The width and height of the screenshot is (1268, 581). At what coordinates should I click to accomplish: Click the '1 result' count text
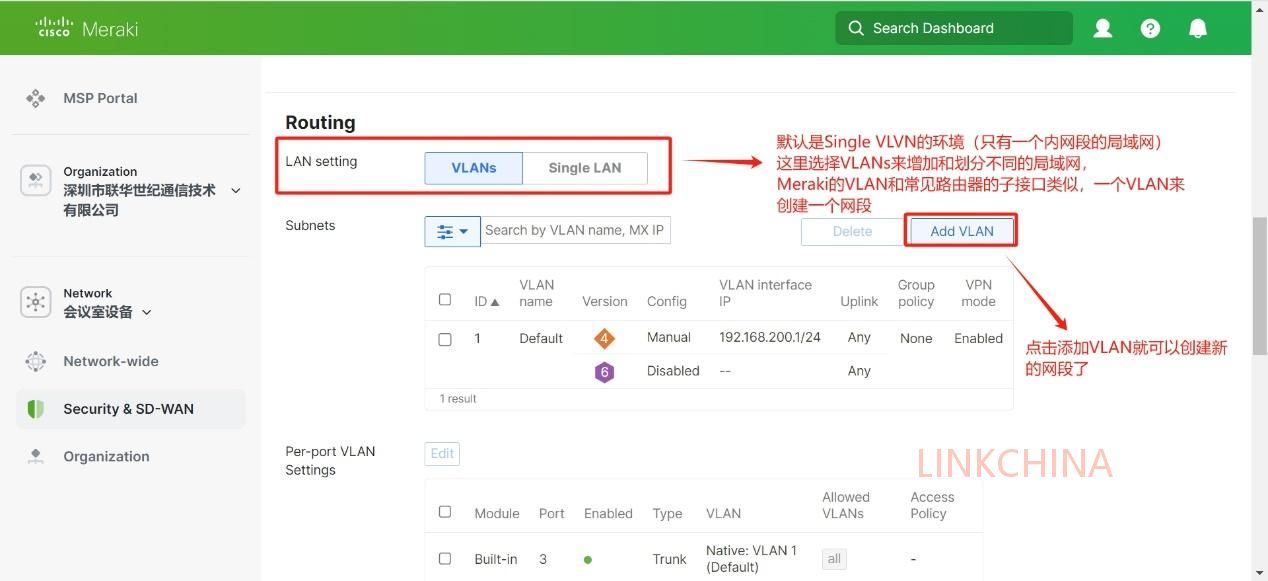[x=458, y=399]
